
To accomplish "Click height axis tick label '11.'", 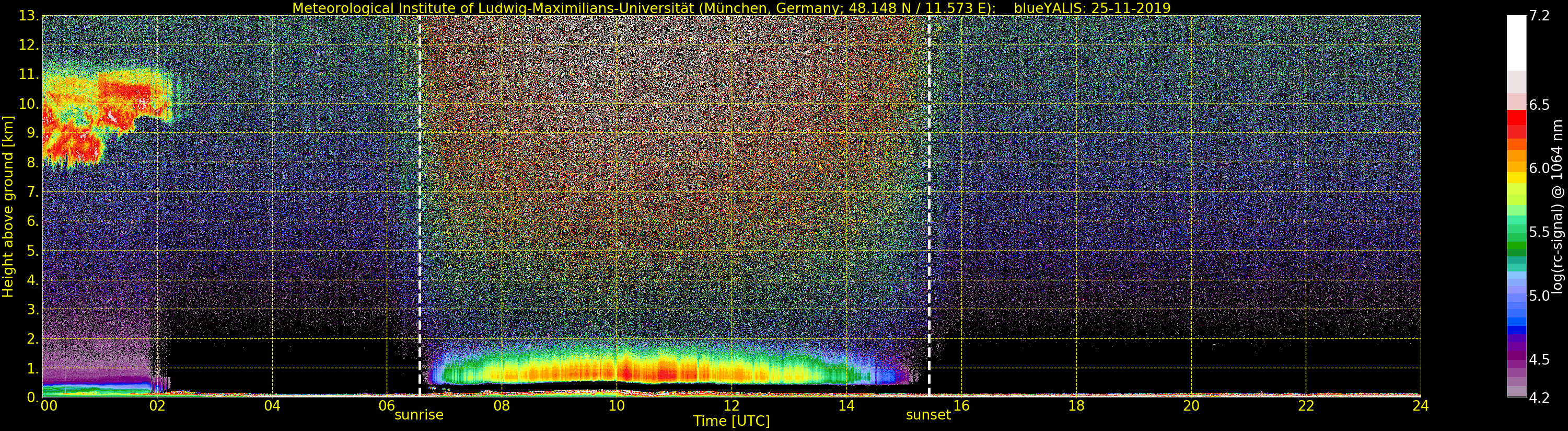I will pyautogui.click(x=29, y=74).
